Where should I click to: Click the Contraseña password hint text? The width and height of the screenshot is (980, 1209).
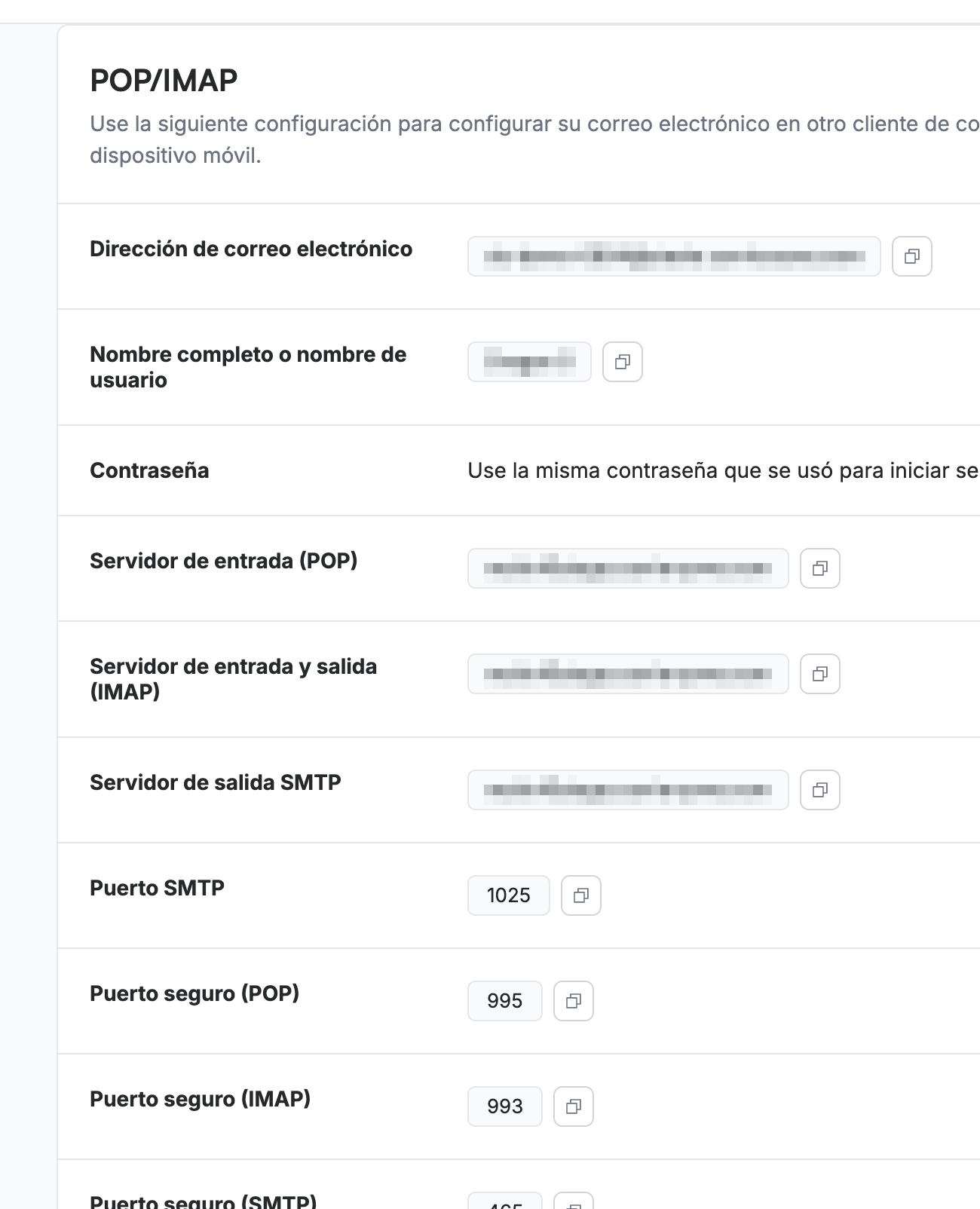point(723,470)
